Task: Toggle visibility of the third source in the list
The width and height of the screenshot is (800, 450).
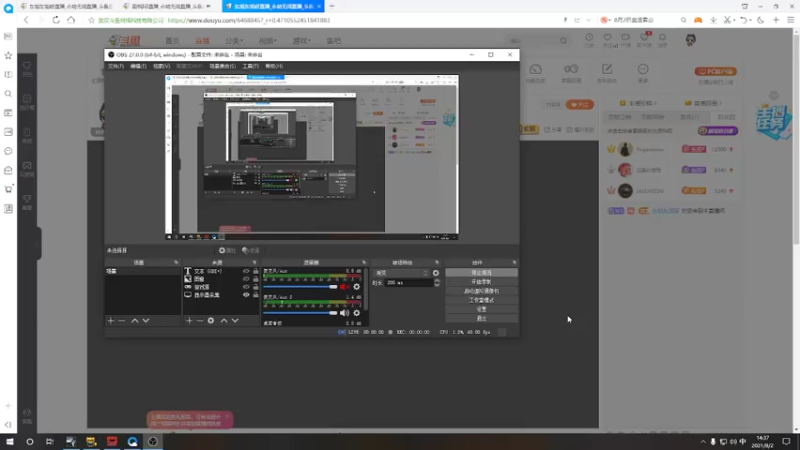Action: point(246,287)
